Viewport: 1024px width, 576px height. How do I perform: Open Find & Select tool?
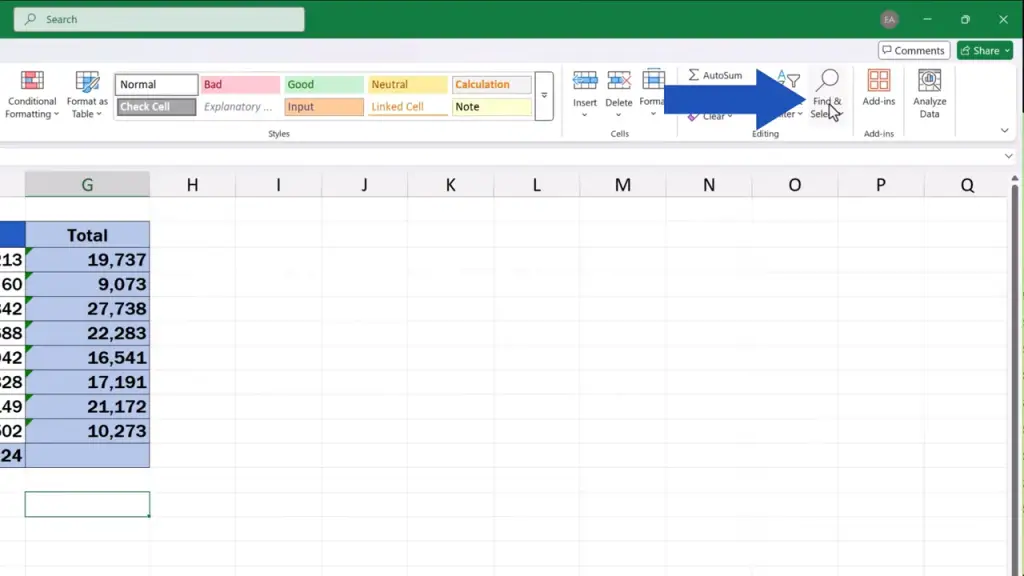point(827,94)
